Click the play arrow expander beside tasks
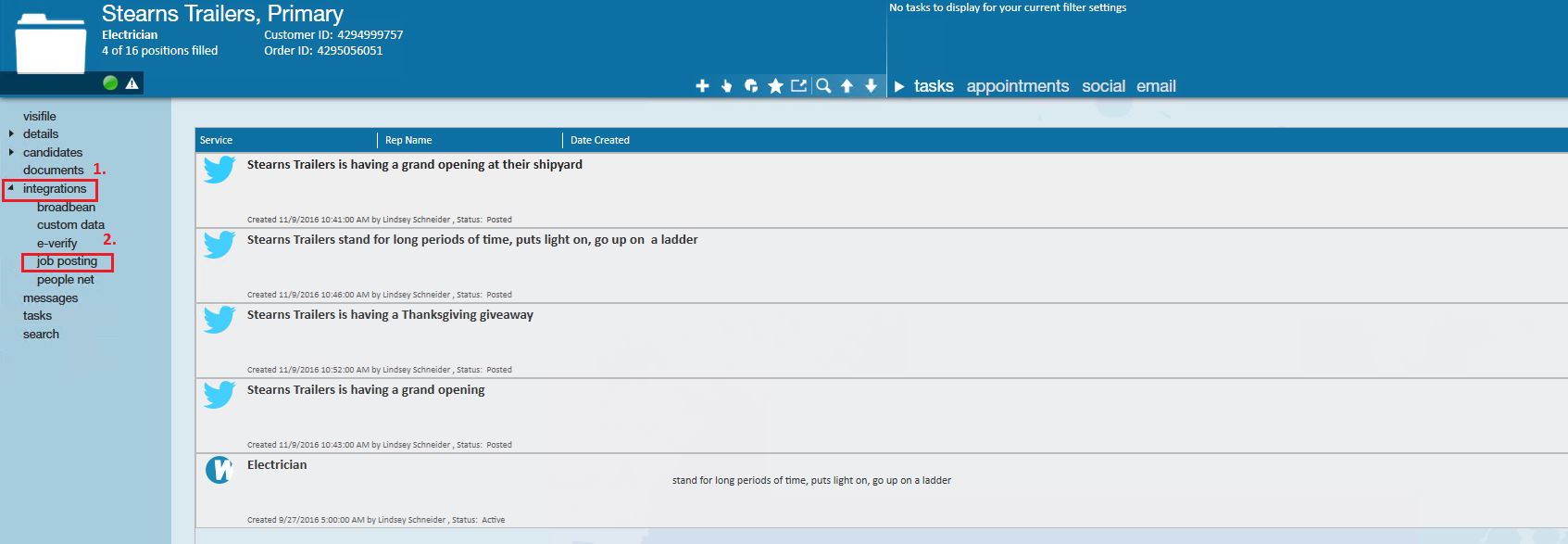 [x=899, y=86]
